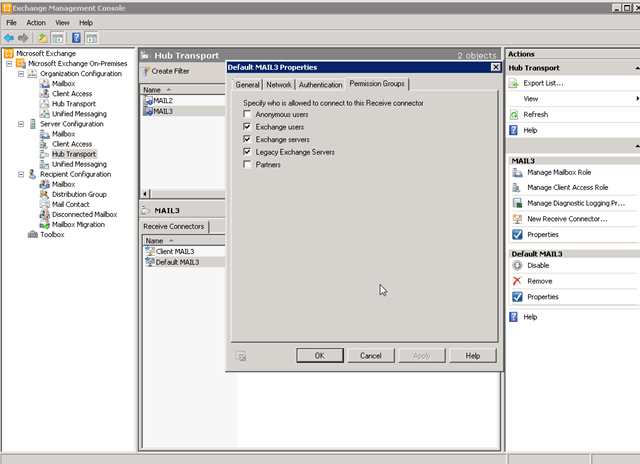640x464 pixels.
Task: Enable the Anonymous users checkbox
Action: coord(247,114)
